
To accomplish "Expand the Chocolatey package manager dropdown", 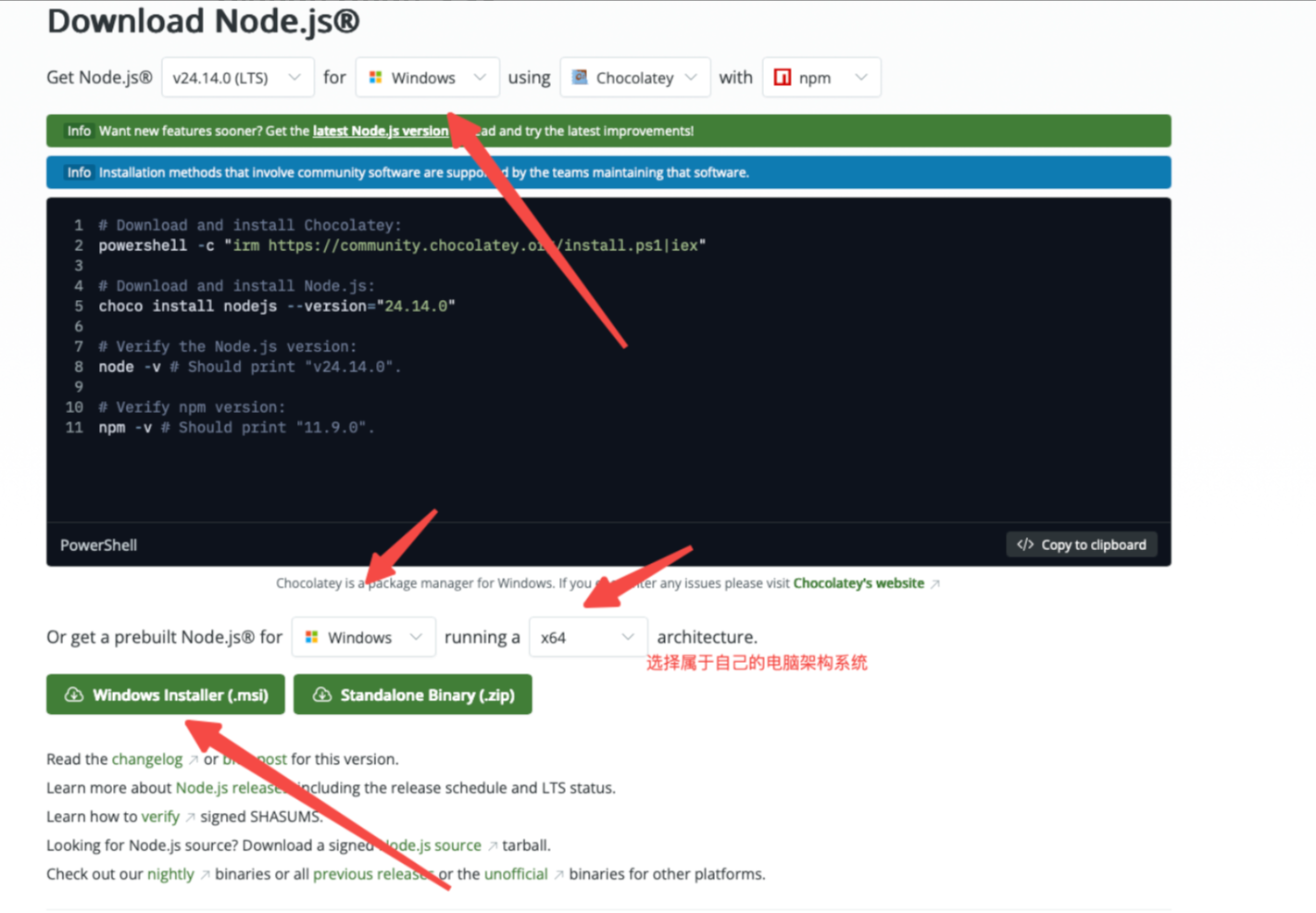I will (x=634, y=78).
